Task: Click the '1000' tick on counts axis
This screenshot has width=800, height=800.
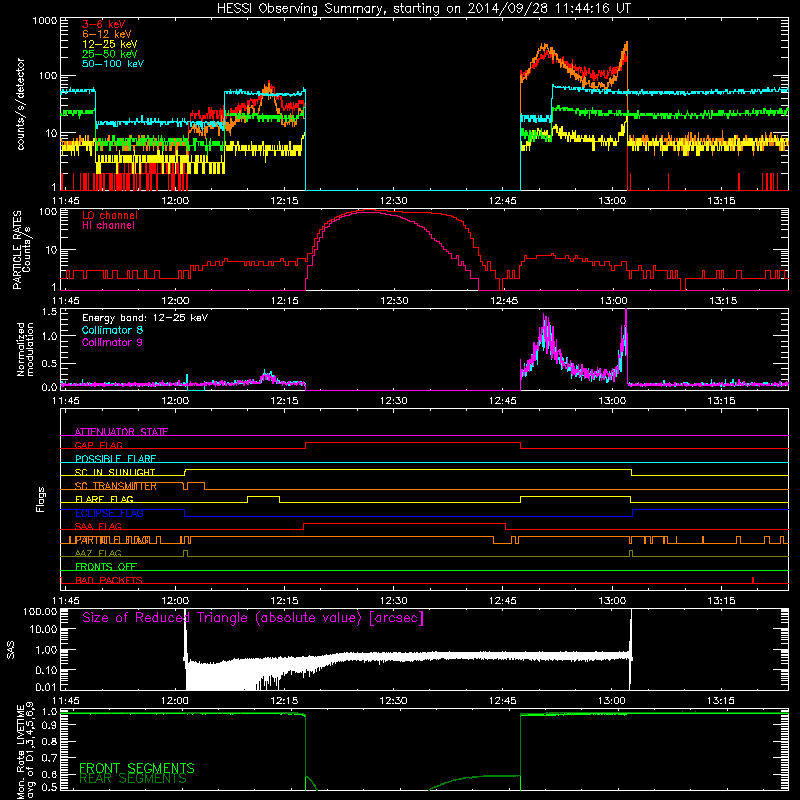Action: click(44, 21)
